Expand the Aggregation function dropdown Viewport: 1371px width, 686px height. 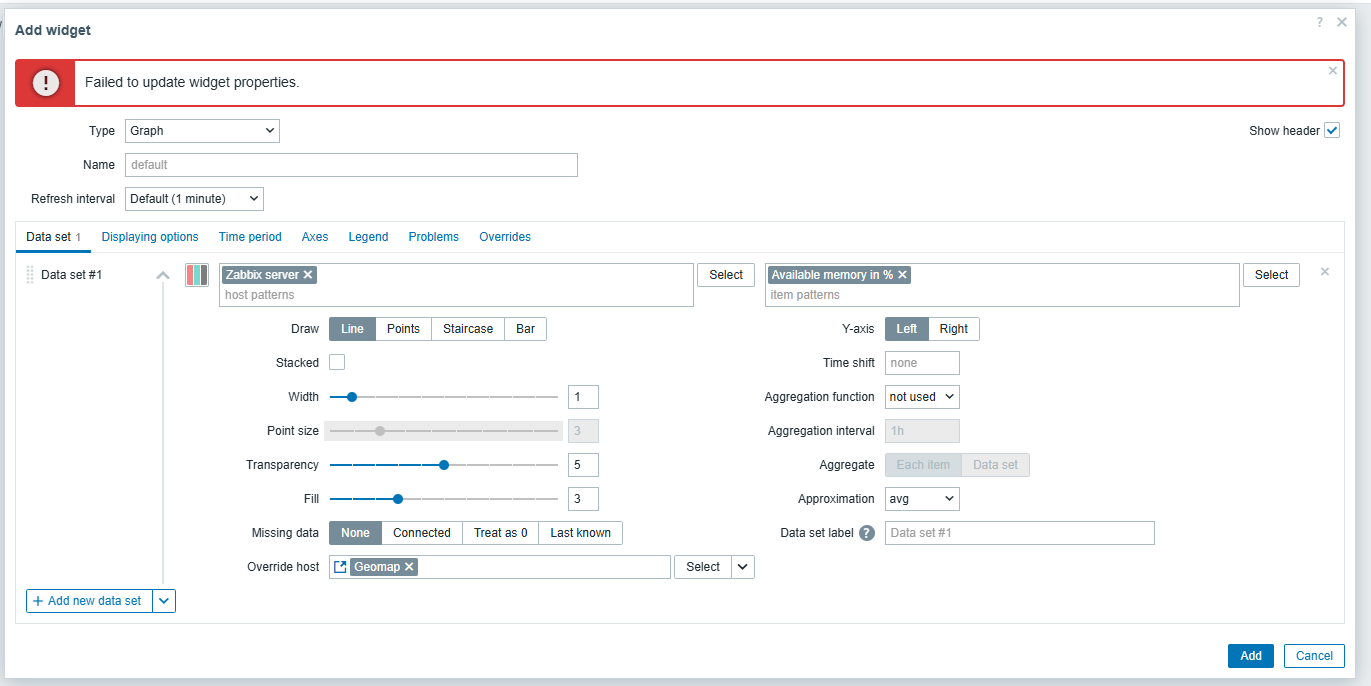click(922, 397)
